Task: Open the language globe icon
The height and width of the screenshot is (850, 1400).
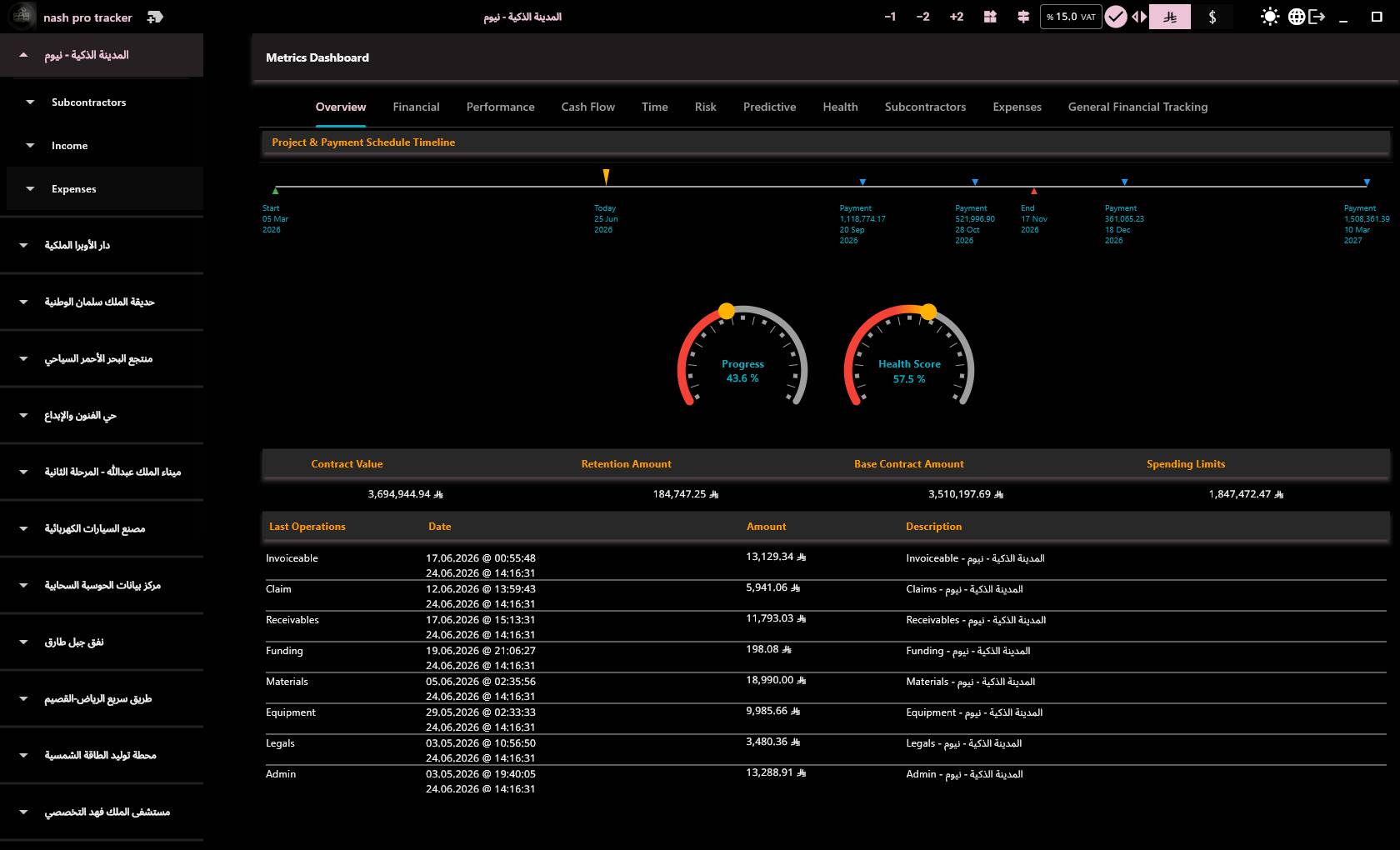Action: [x=1297, y=17]
